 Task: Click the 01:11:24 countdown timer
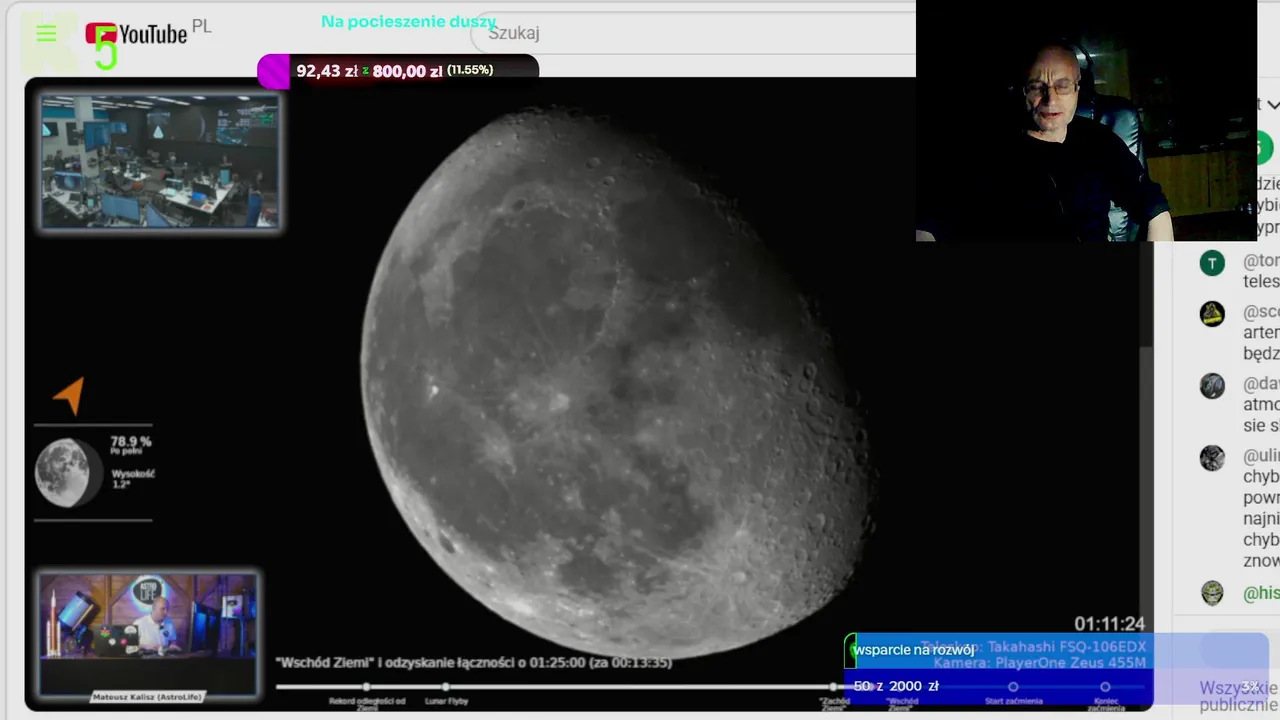click(1109, 624)
